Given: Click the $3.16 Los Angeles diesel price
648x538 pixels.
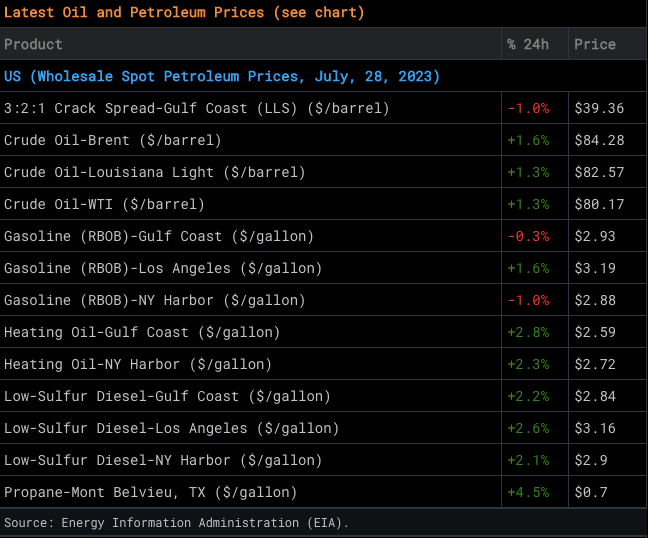Looking at the screenshot, I should click(x=595, y=428).
